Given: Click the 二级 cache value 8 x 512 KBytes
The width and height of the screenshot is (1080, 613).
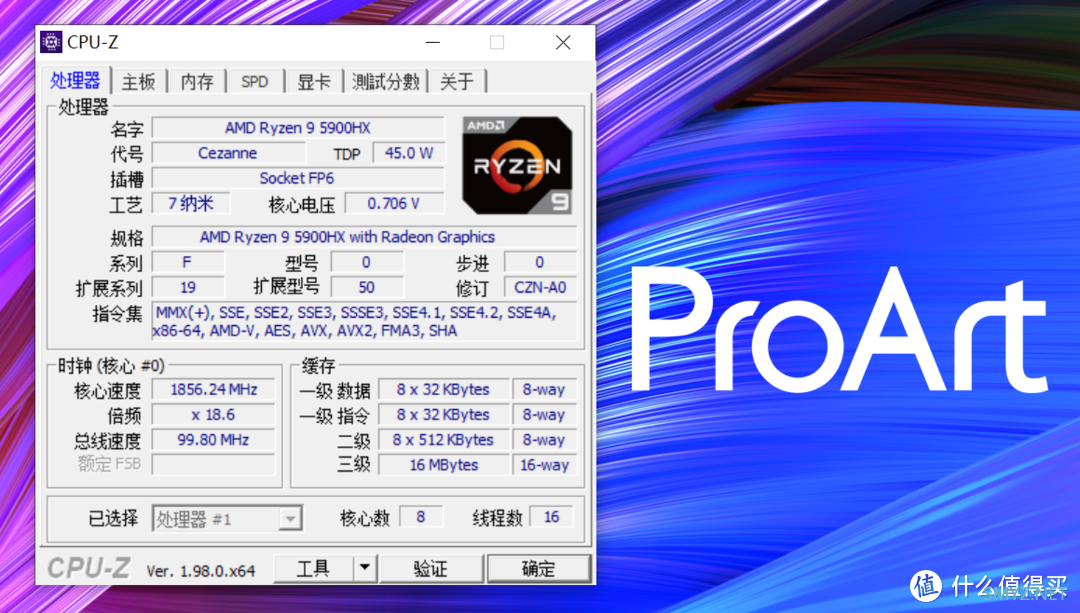Looking at the screenshot, I should [x=444, y=440].
